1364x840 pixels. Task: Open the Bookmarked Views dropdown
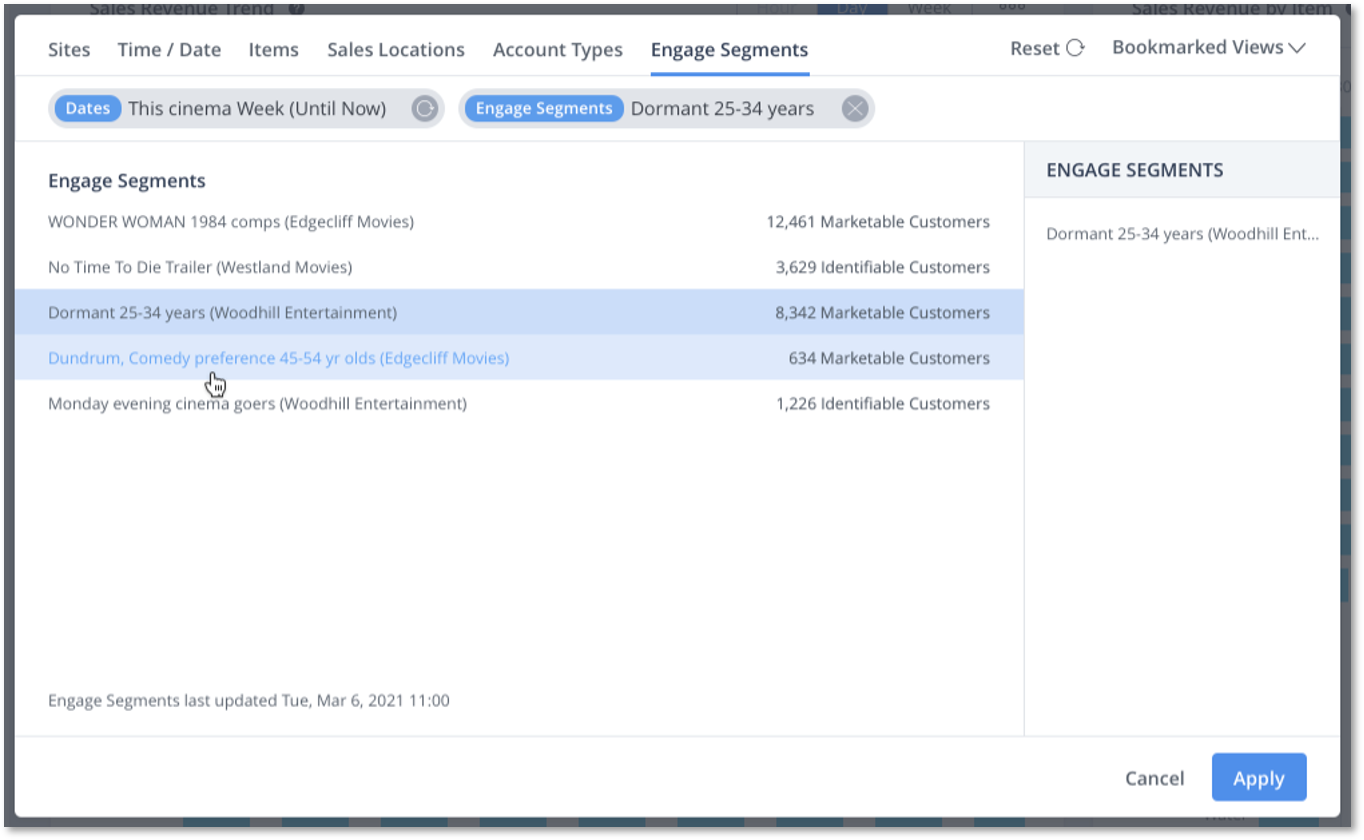pyautogui.click(x=1208, y=47)
